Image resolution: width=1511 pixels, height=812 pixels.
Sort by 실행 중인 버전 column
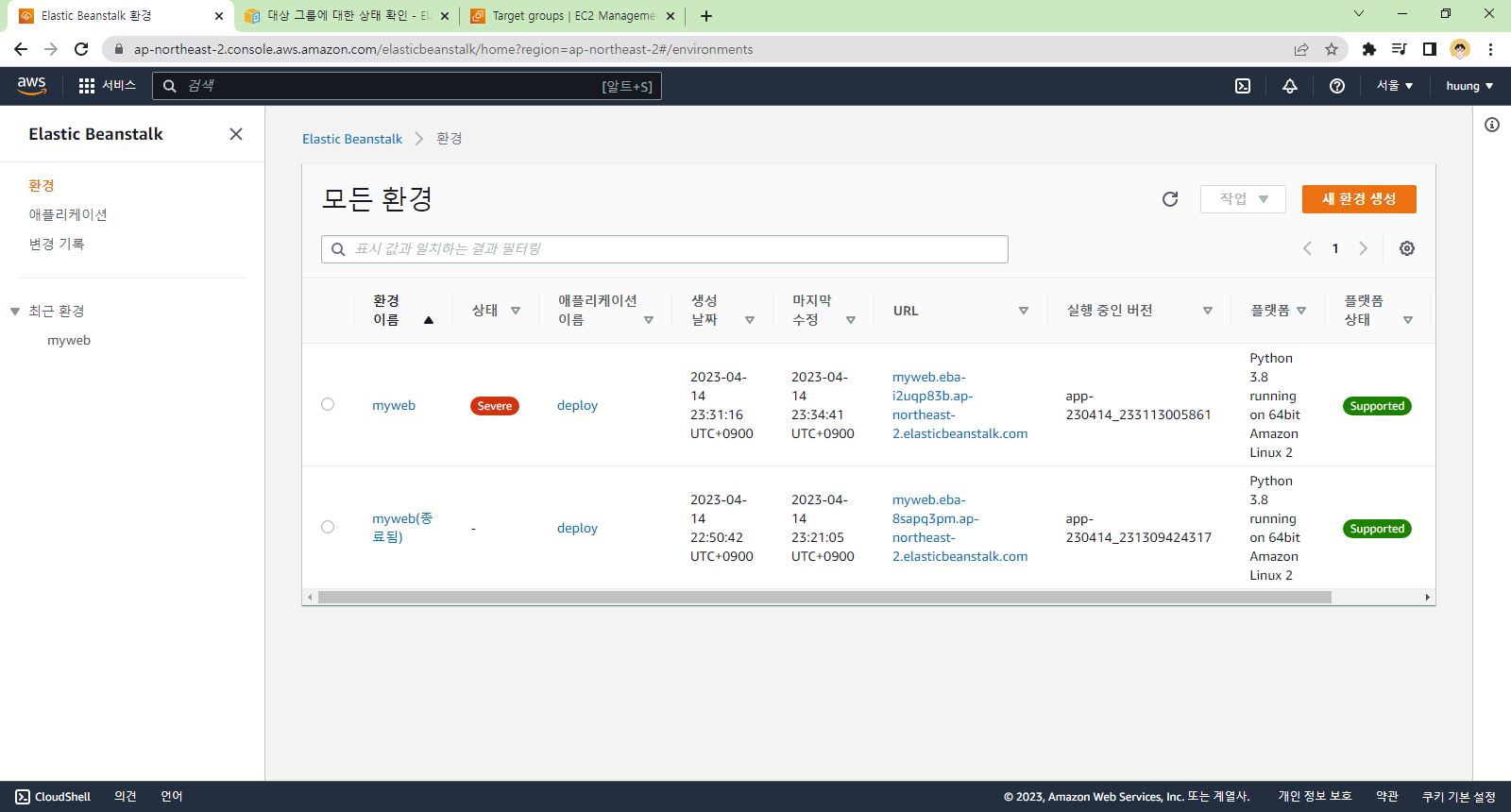click(1208, 311)
